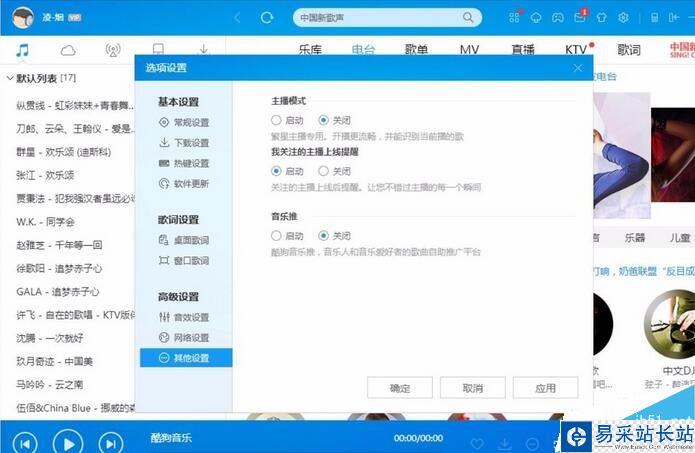Select song 玖月奇迹 - 中国美
This screenshot has height=453, width=695.
[x=55, y=361]
